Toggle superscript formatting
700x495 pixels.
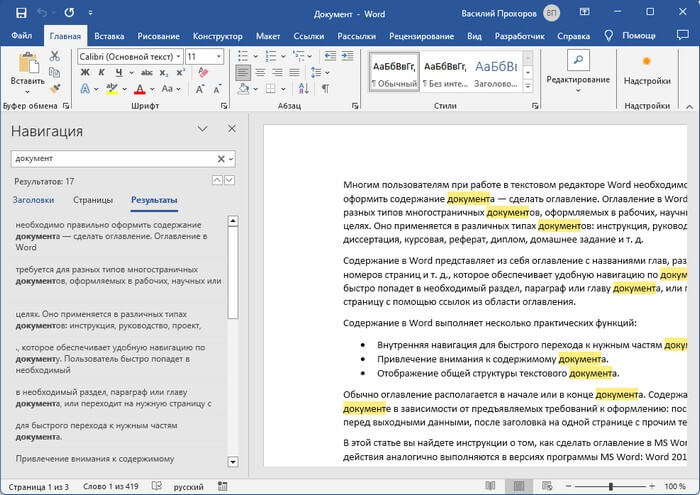point(181,72)
